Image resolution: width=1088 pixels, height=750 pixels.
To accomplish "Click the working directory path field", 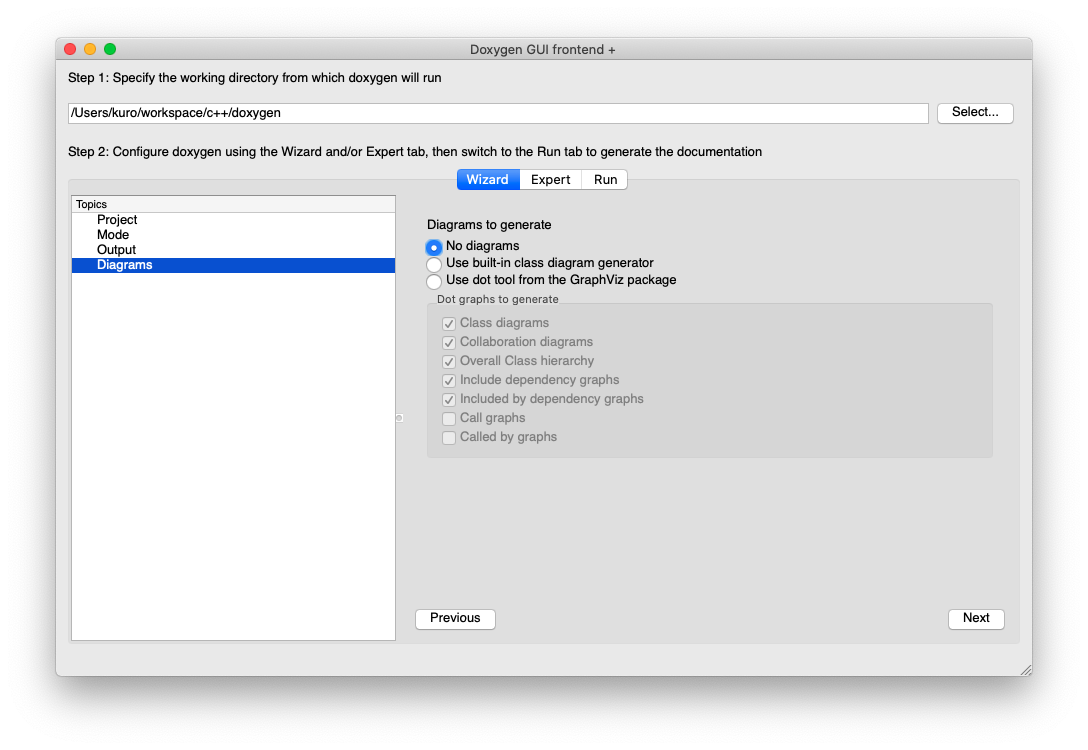I will 498,113.
